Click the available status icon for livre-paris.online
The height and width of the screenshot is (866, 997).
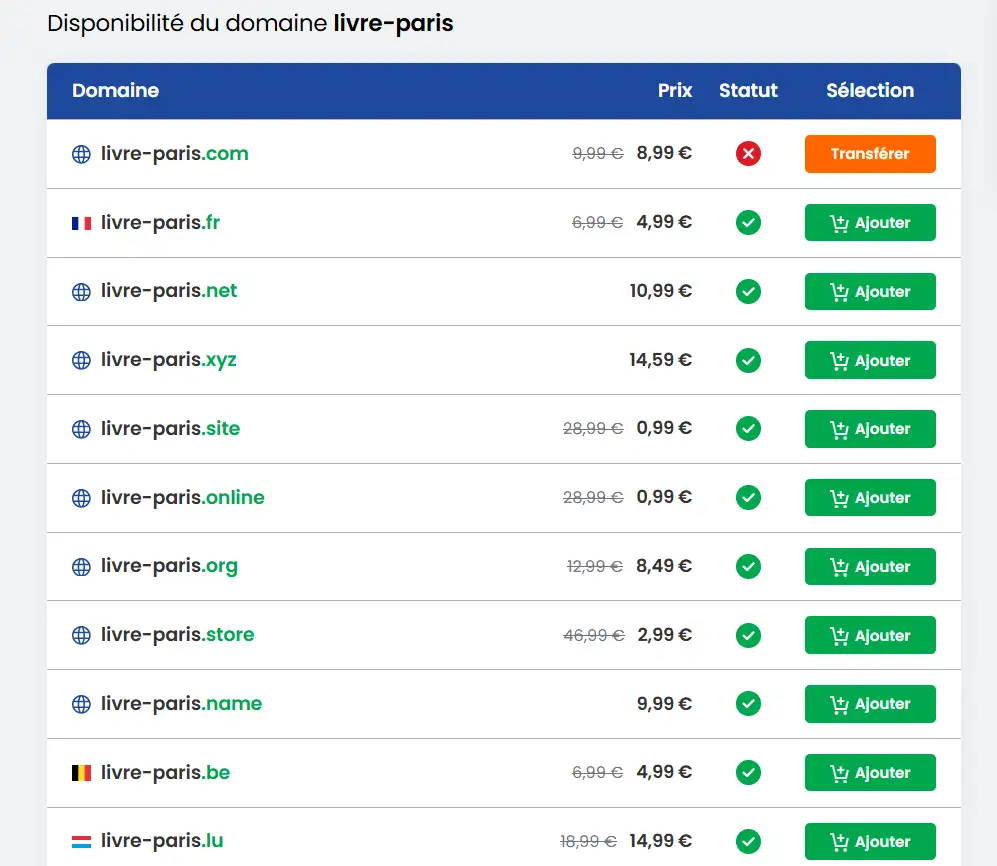(x=748, y=497)
